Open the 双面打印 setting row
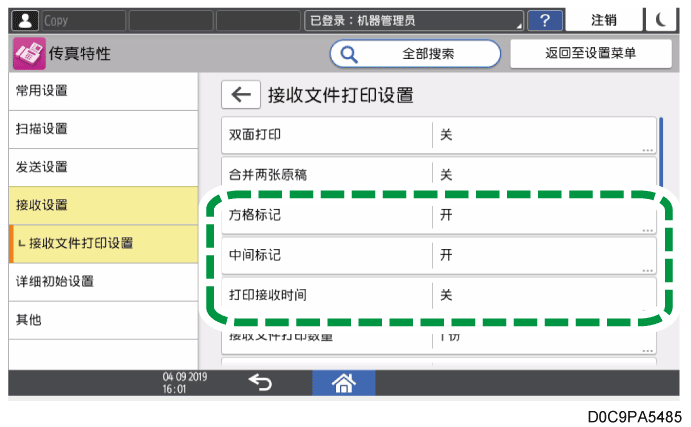The image size is (691, 427). (x=438, y=135)
